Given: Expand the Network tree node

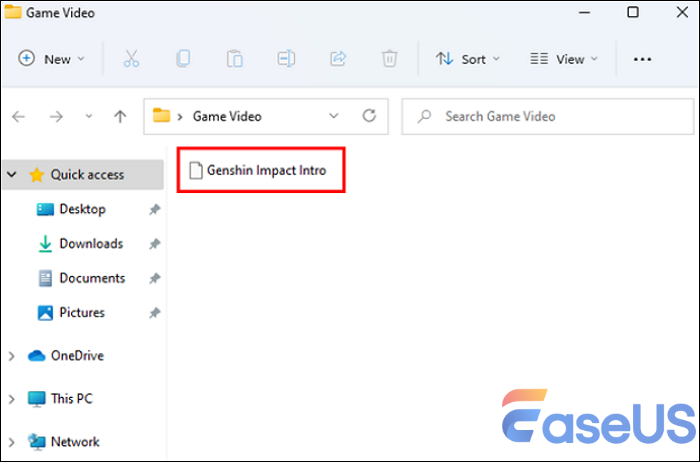Looking at the screenshot, I should (12, 442).
